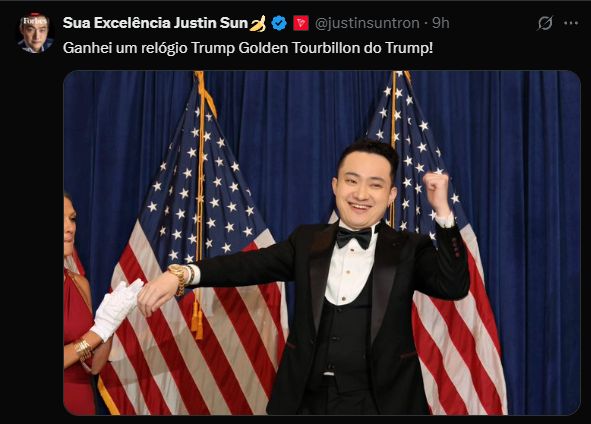Open Justin Sun's profile avatar

(x=35, y=33)
